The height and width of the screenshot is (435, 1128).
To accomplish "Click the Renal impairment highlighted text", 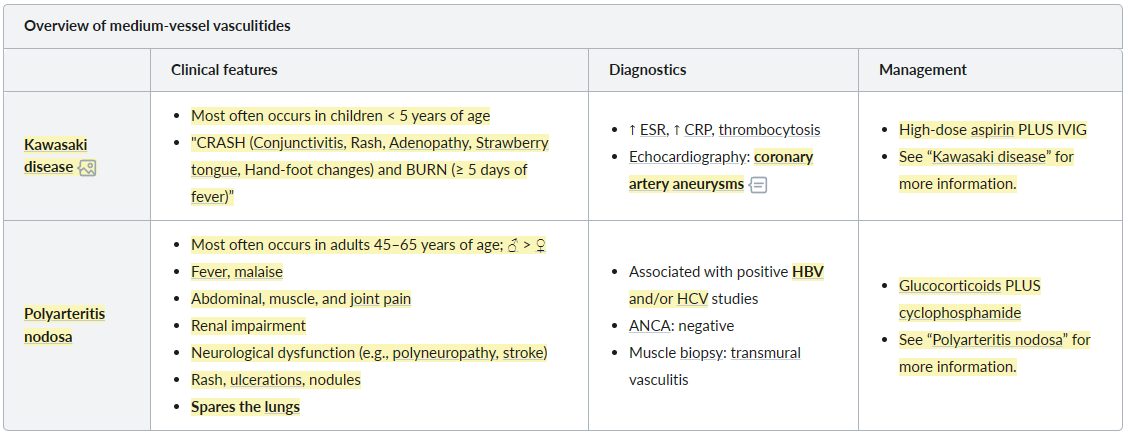I will pyautogui.click(x=248, y=326).
